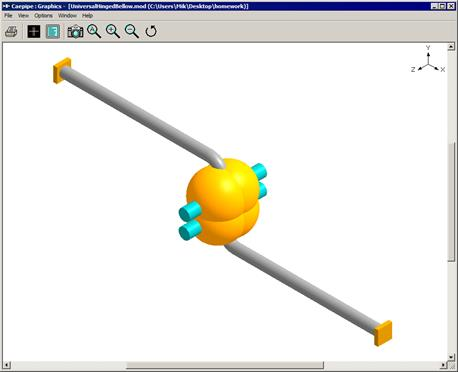Click the camera snapshot icon
The width and height of the screenshot is (458, 372).
75,32
